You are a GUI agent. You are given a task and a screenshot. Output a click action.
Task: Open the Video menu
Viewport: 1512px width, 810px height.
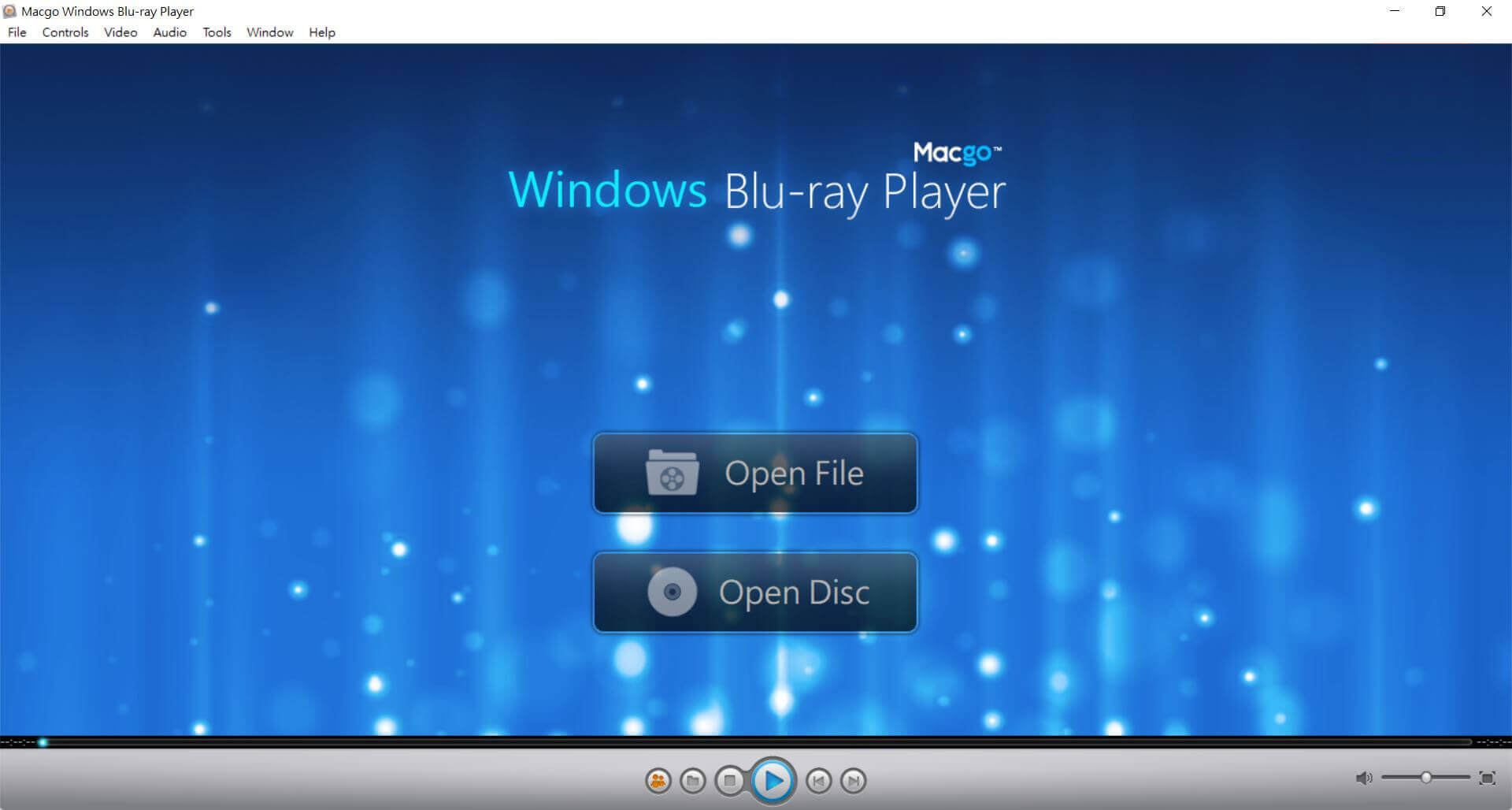coord(120,32)
